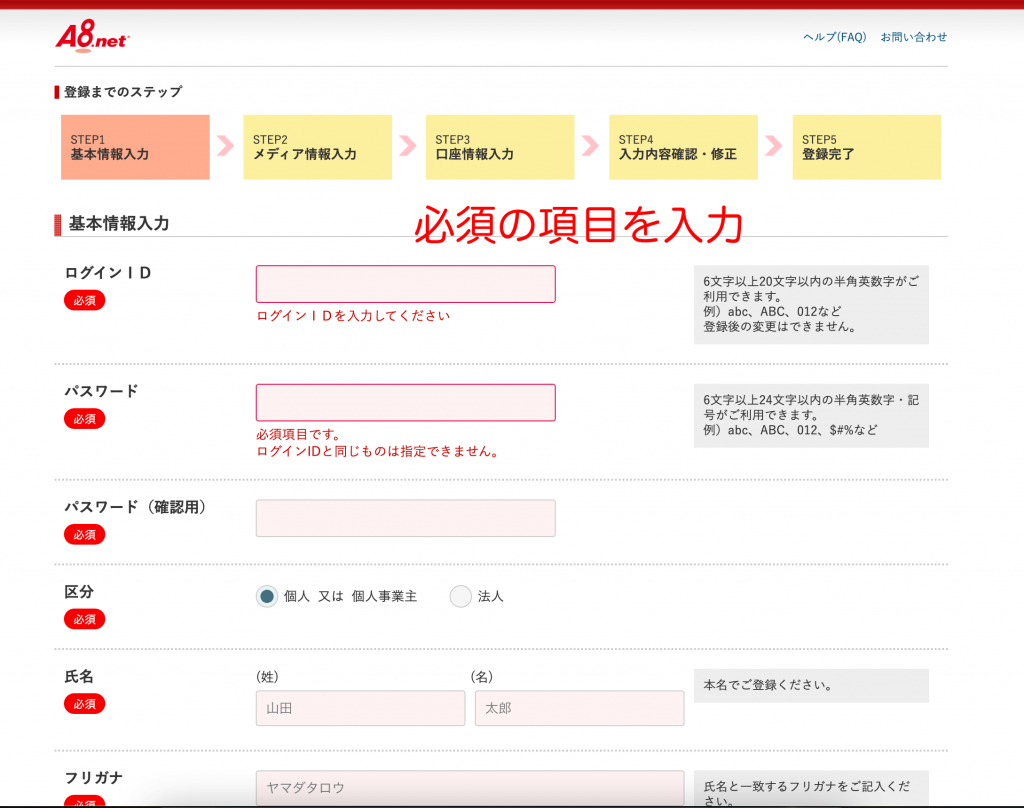Click the フリガナ field showing ヤマダタロウ
Screen dimensions: 1024x808
tap(470, 787)
